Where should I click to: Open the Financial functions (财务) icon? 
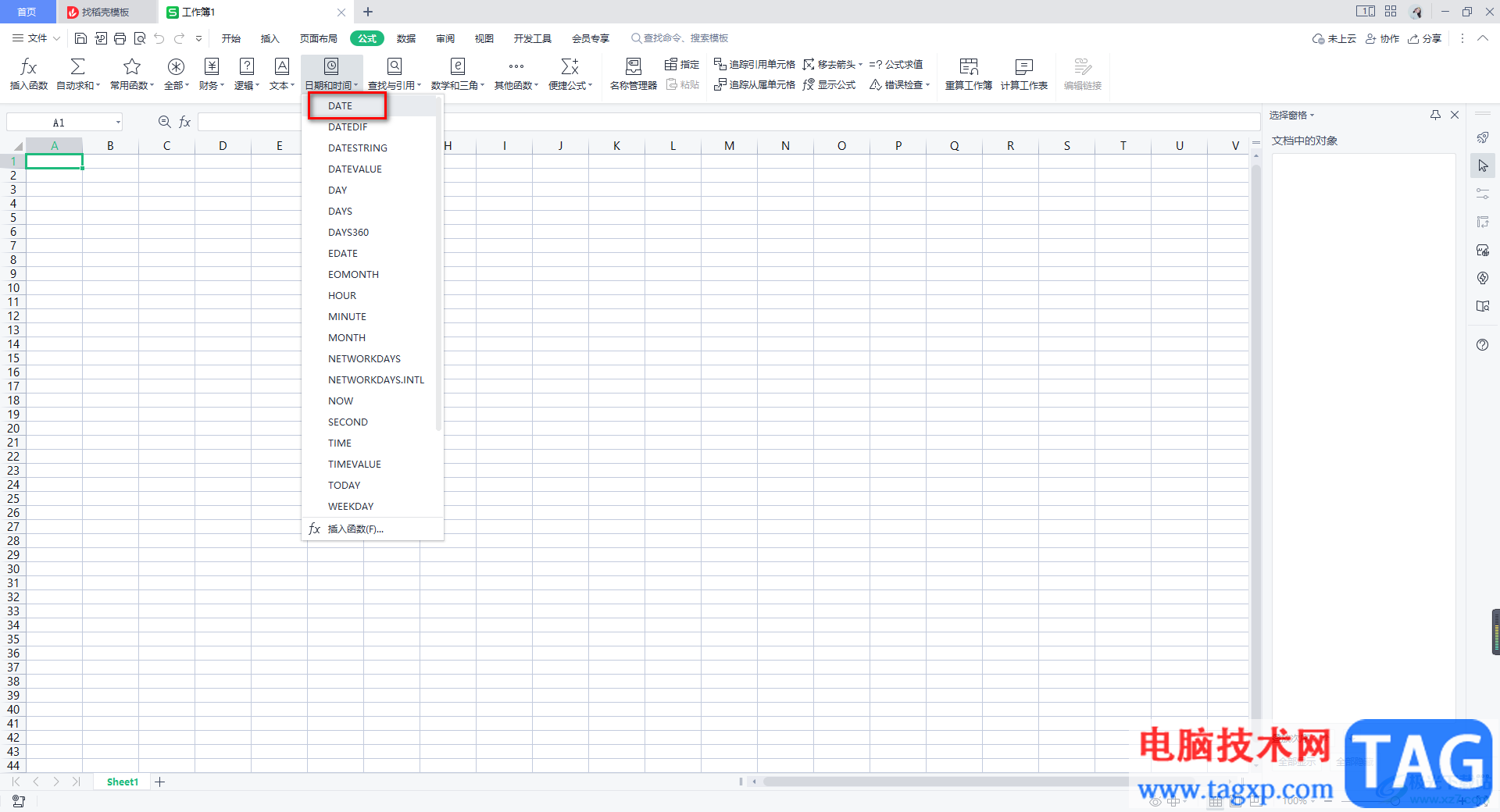click(211, 67)
